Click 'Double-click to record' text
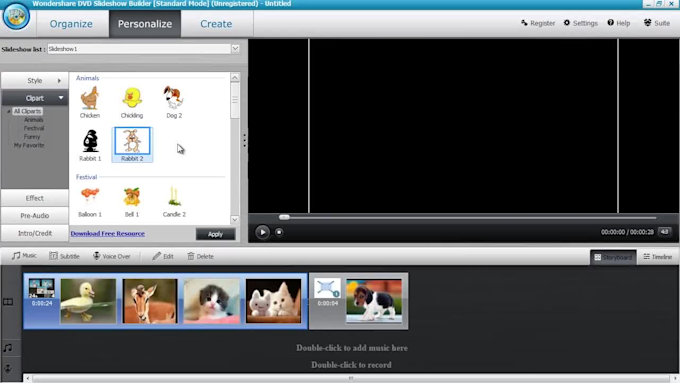The height and width of the screenshot is (383, 680). click(351, 365)
